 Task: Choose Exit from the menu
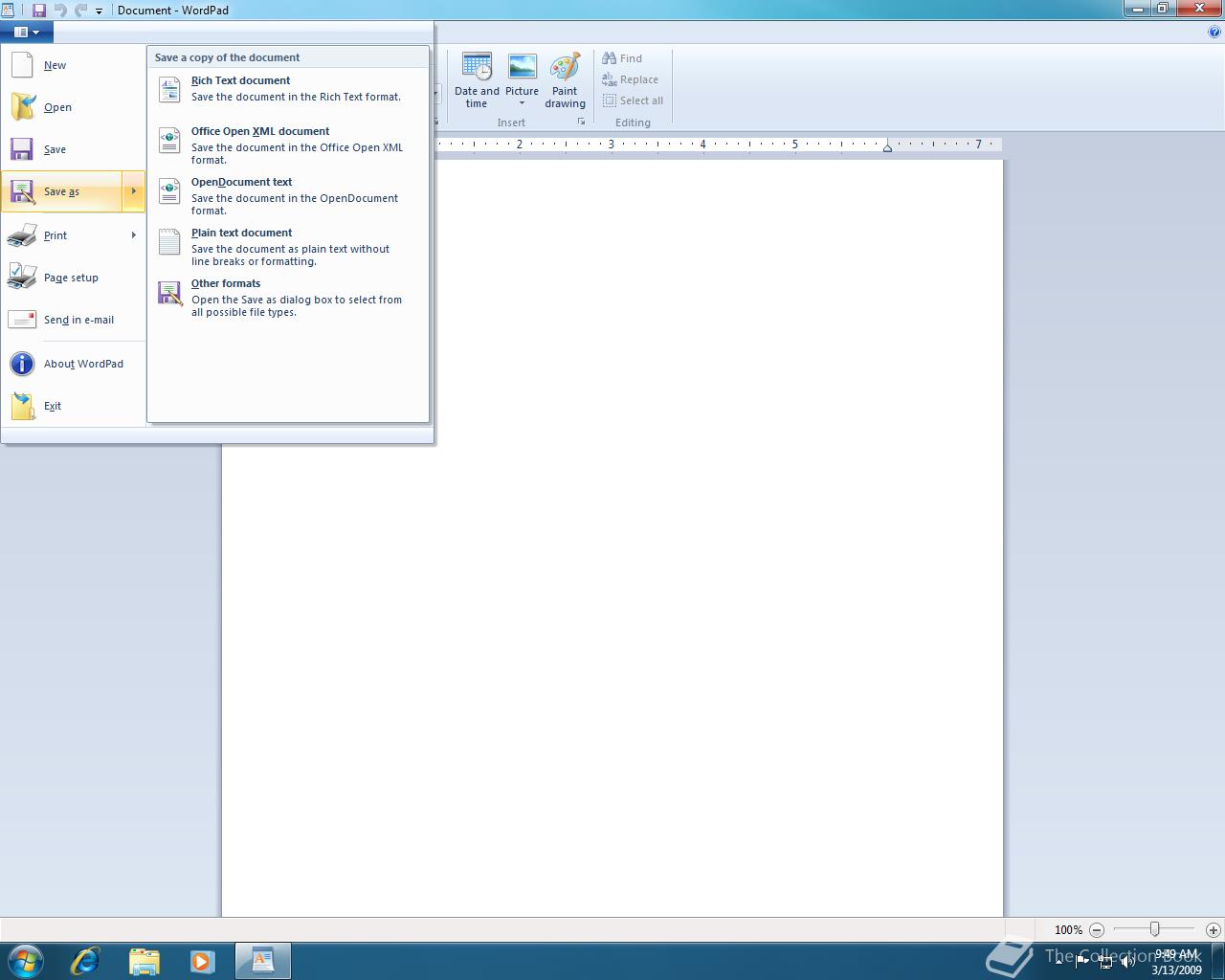pos(74,406)
